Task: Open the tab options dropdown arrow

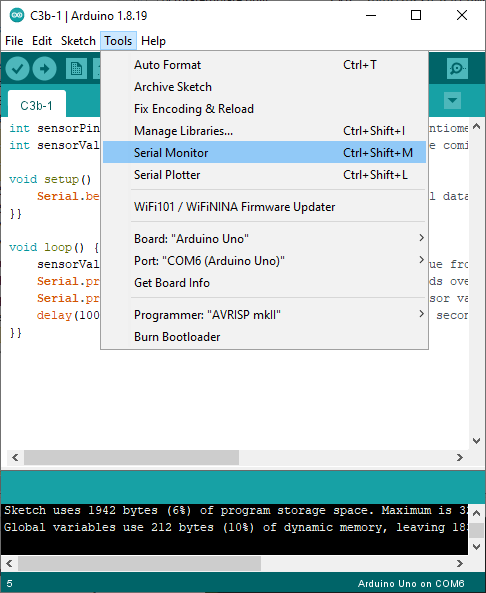Action: click(452, 101)
